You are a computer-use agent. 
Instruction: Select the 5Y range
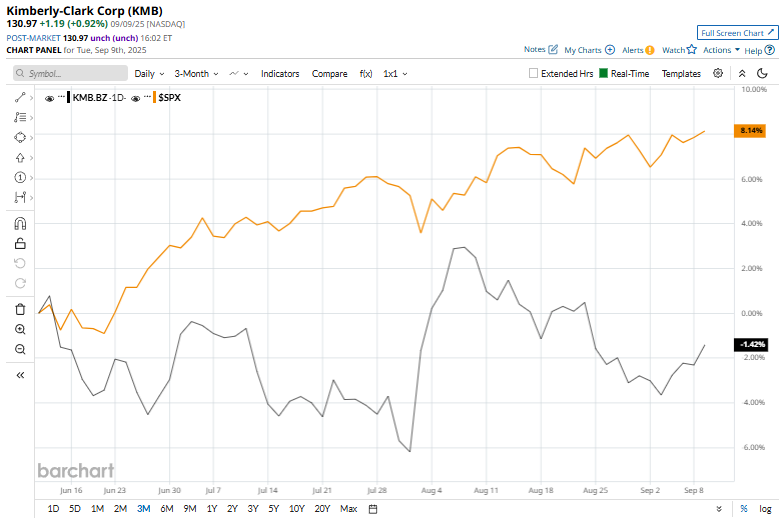273,509
